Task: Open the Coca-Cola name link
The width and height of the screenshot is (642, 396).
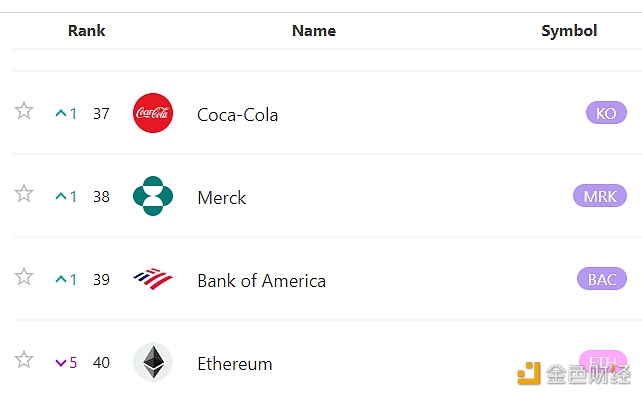Action: click(x=237, y=115)
